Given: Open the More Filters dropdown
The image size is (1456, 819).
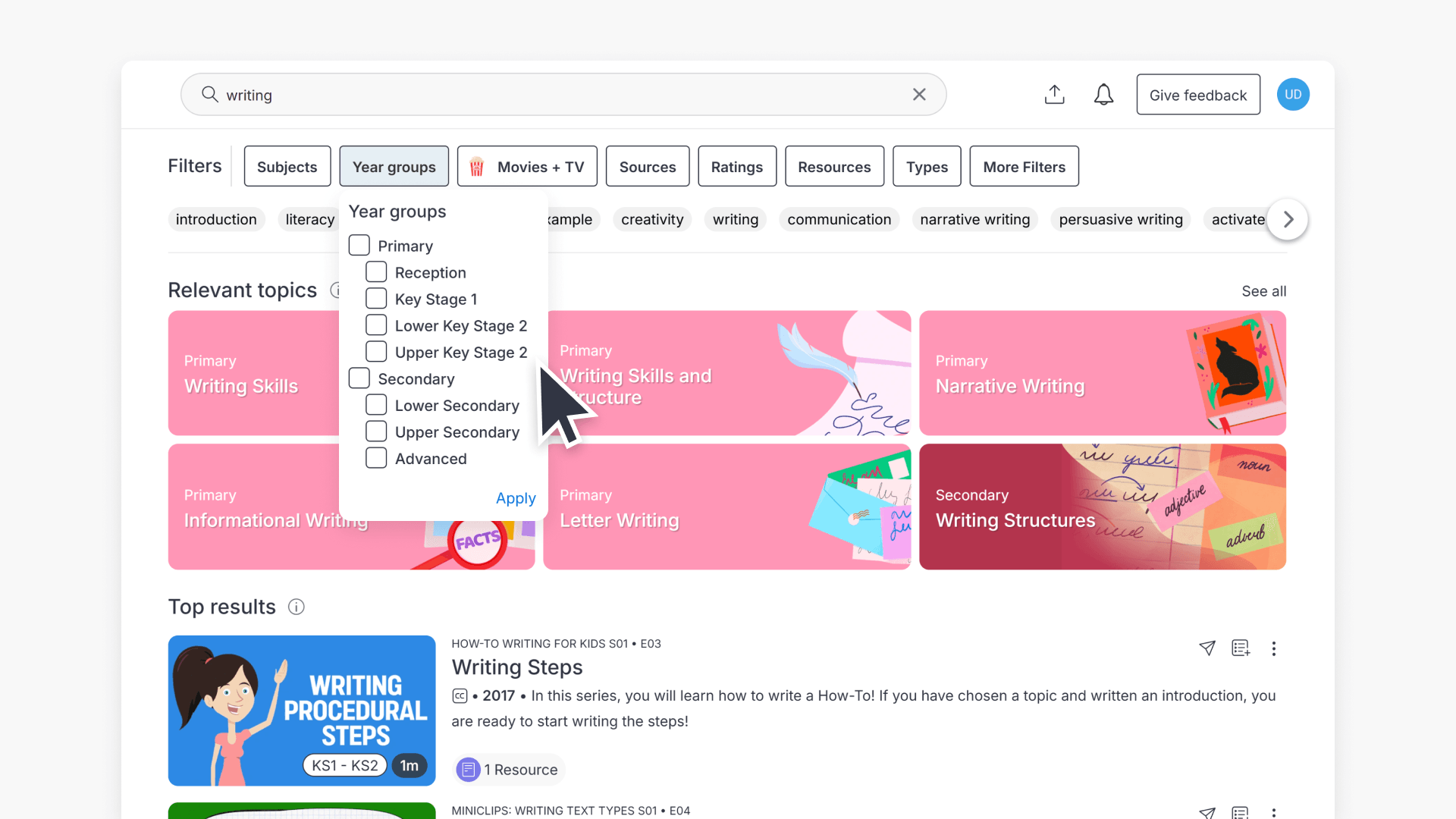Looking at the screenshot, I should [1024, 166].
